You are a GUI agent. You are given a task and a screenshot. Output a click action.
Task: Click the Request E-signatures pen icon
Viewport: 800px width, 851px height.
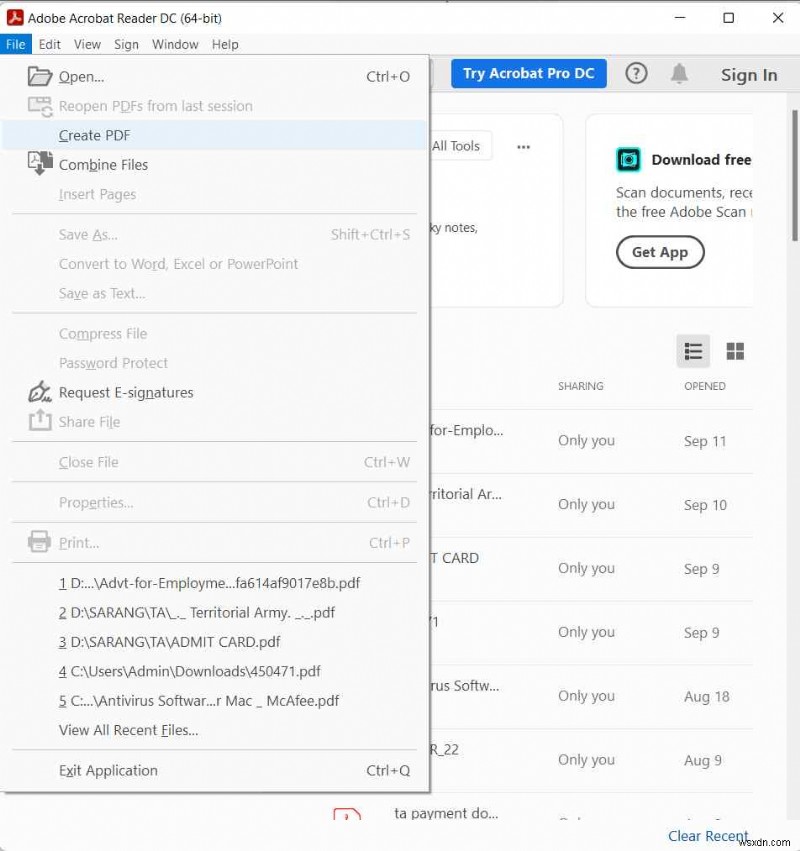(x=39, y=392)
